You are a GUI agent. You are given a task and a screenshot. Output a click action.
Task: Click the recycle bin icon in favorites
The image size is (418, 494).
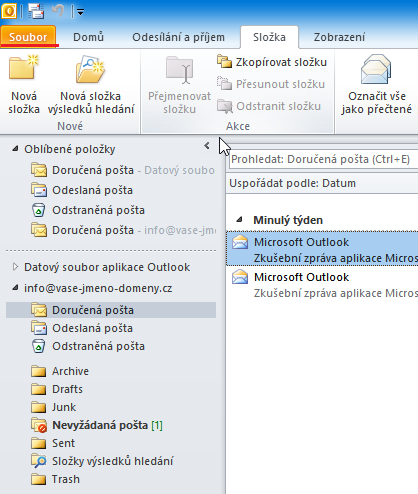click(39, 210)
